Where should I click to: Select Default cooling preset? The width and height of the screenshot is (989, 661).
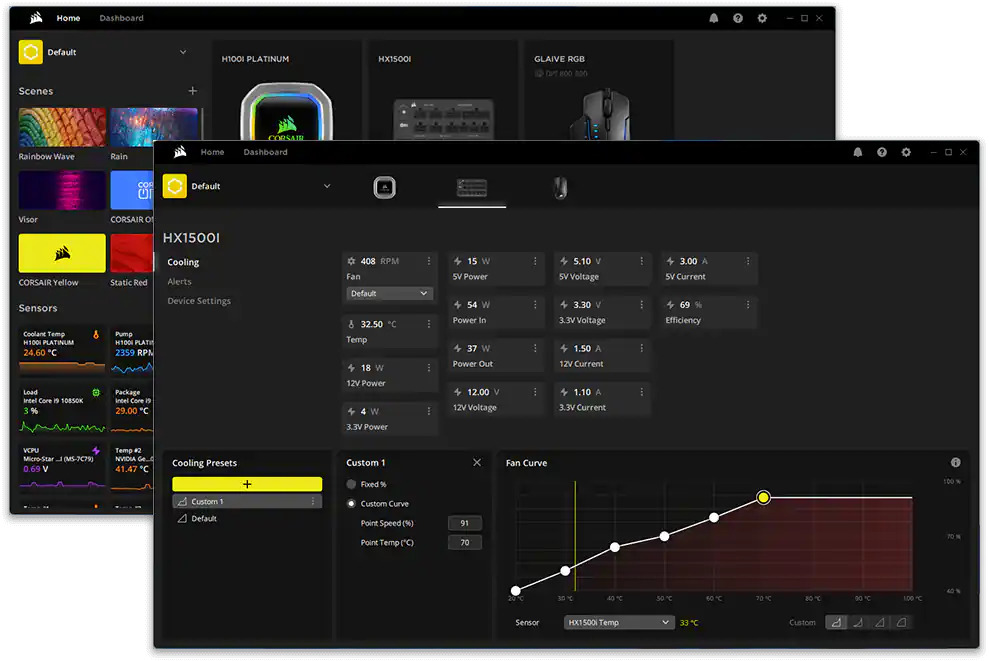pyautogui.click(x=247, y=518)
